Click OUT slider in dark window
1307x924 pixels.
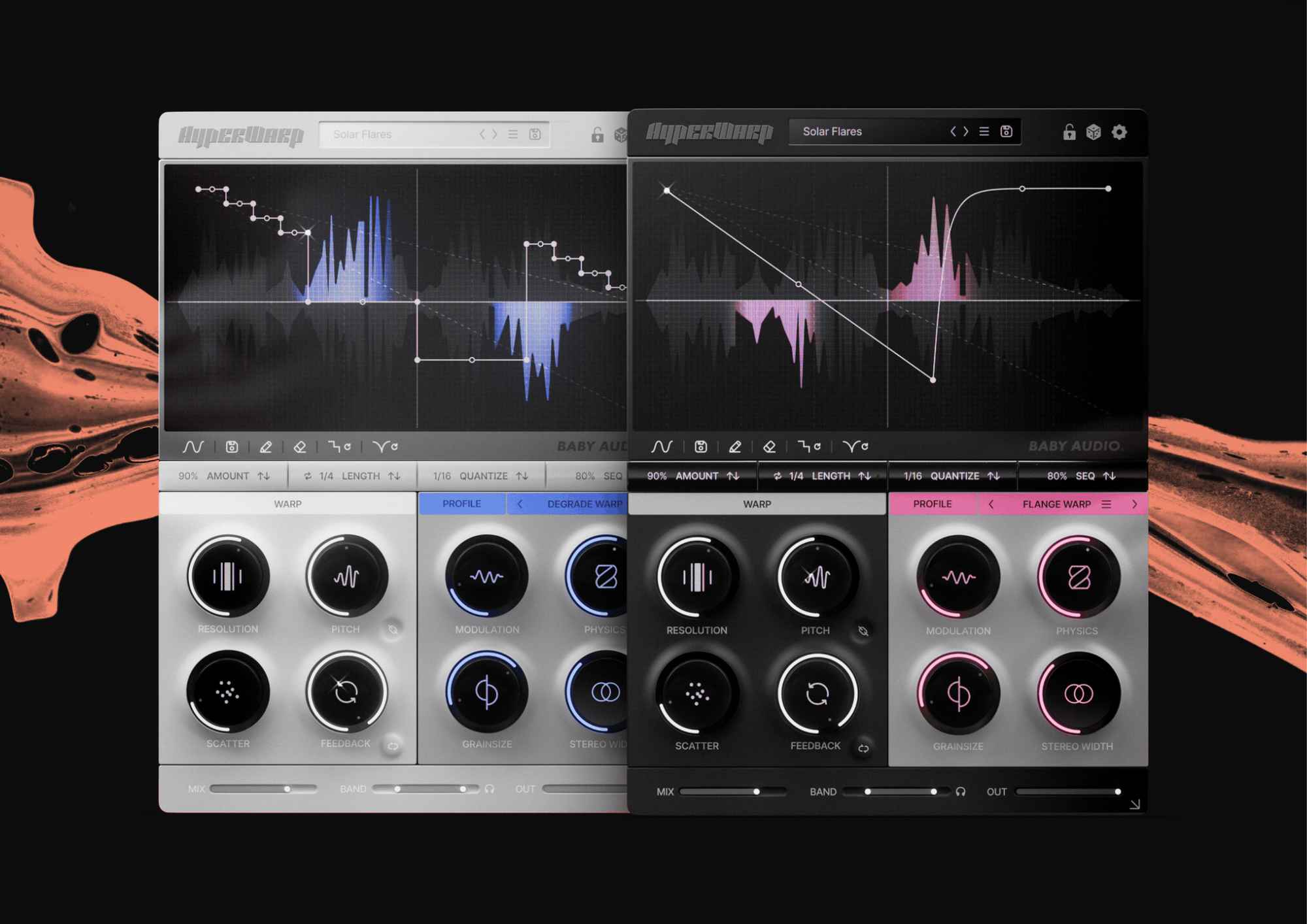[1070, 791]
